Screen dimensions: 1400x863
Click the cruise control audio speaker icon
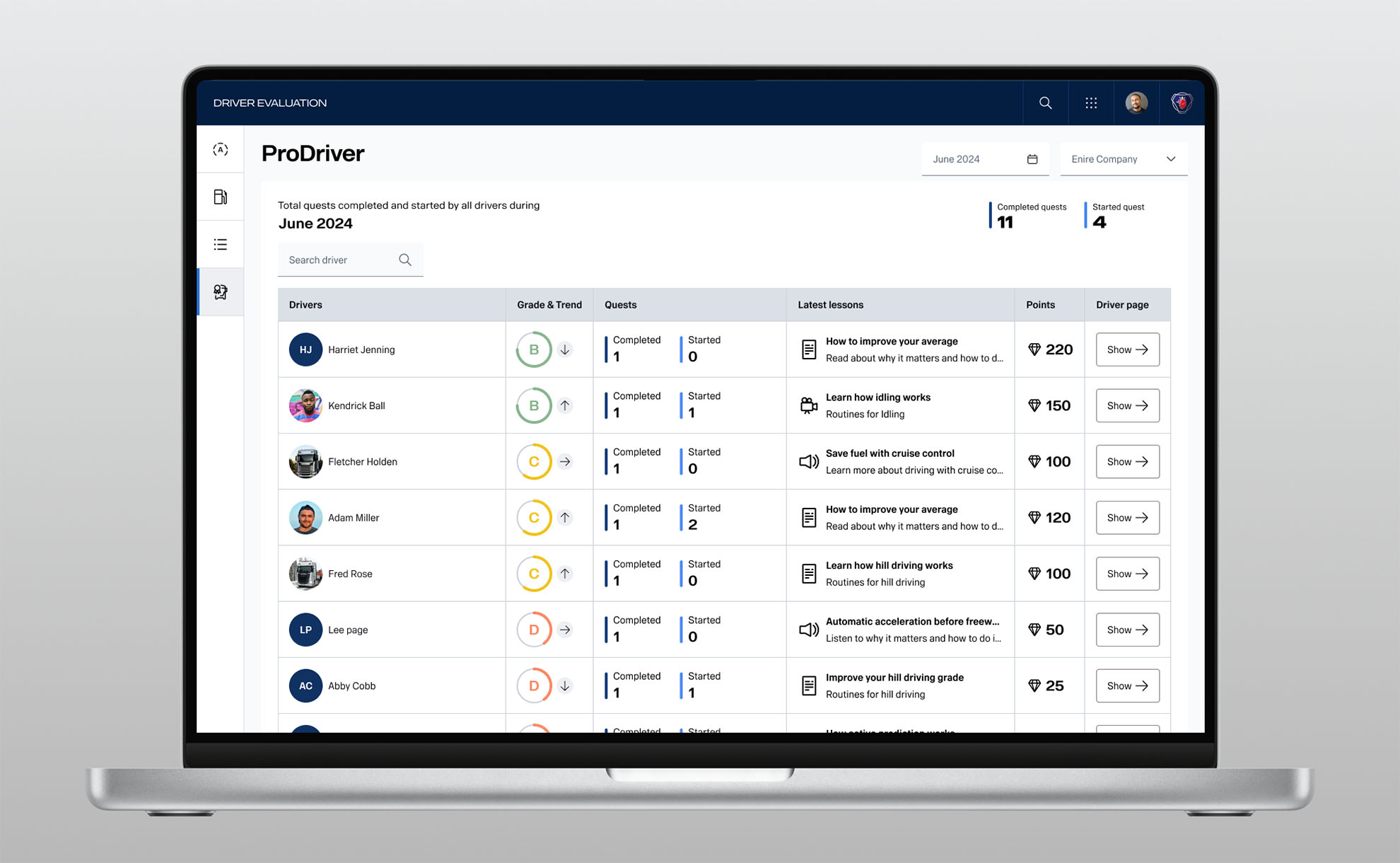click(809, 461)
